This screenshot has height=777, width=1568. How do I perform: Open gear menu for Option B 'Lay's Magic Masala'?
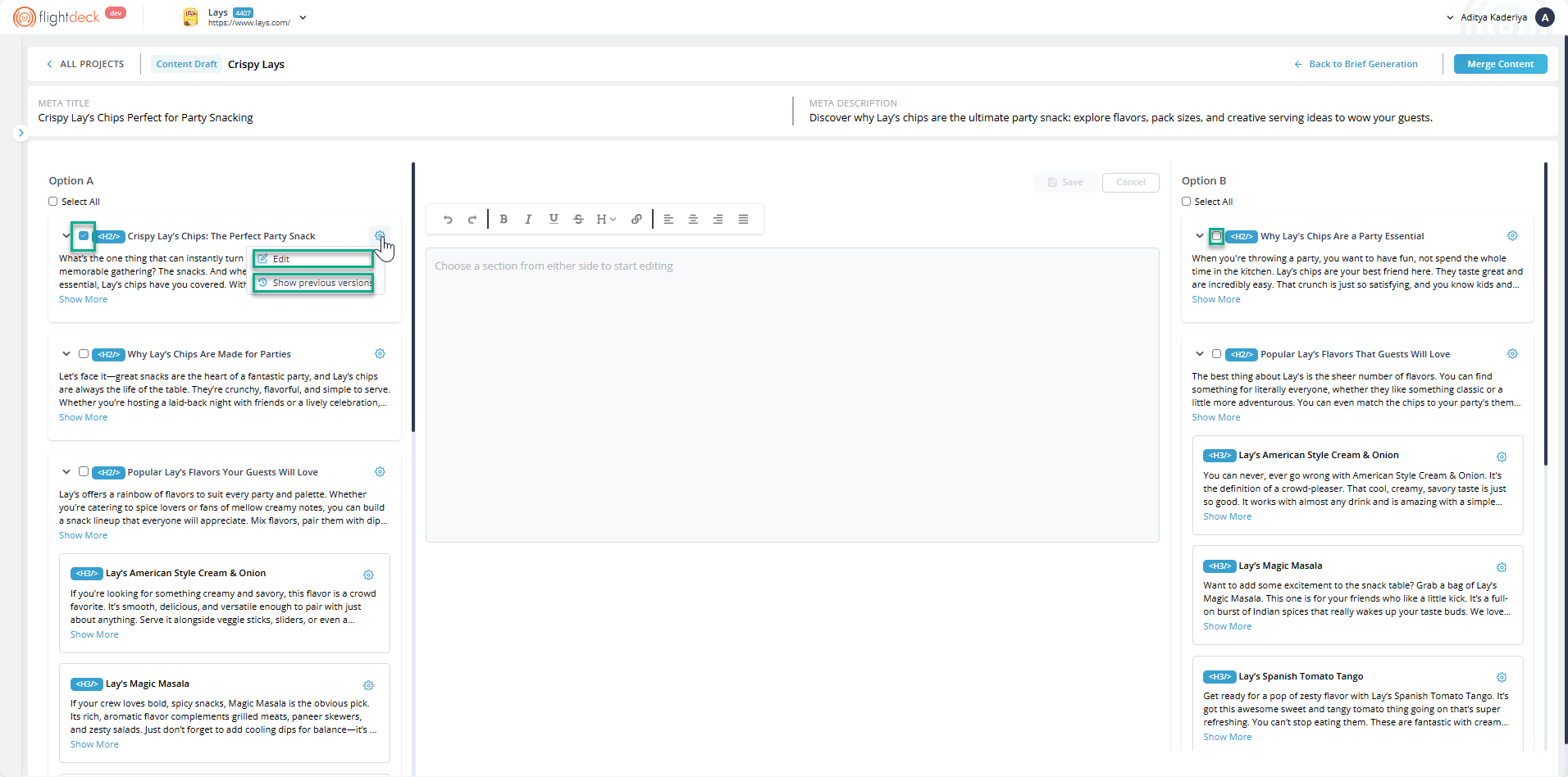[x=1501, y=567]
